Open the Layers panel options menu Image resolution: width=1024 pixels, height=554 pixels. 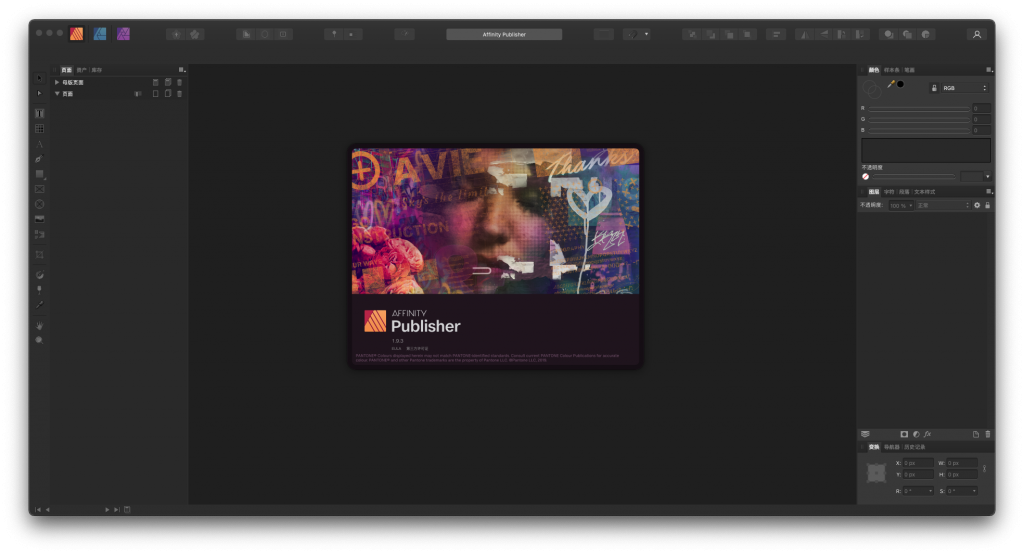(989, 191)
